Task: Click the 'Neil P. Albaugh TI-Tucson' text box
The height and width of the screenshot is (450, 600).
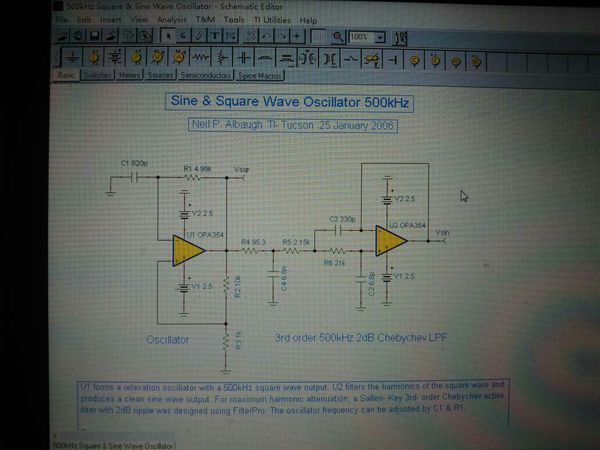Action: point(293,125)
